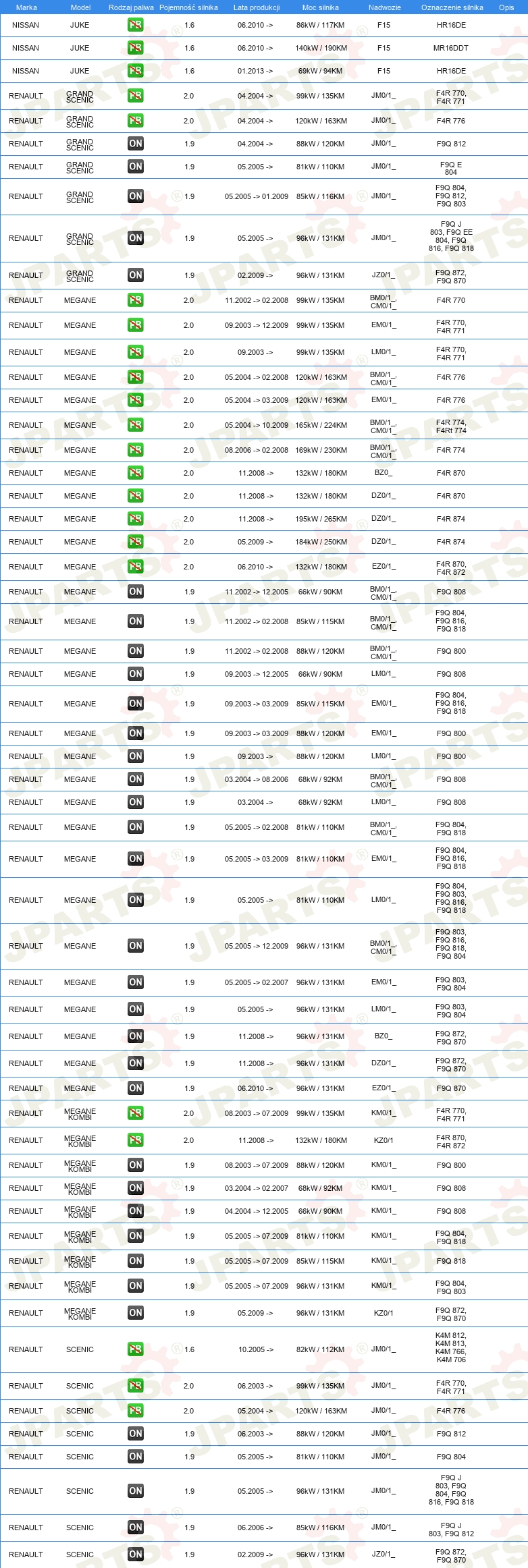The height and width of the screenshot is (1568, 528).
Task: Click the Model column header
Action: pos(81,7)
